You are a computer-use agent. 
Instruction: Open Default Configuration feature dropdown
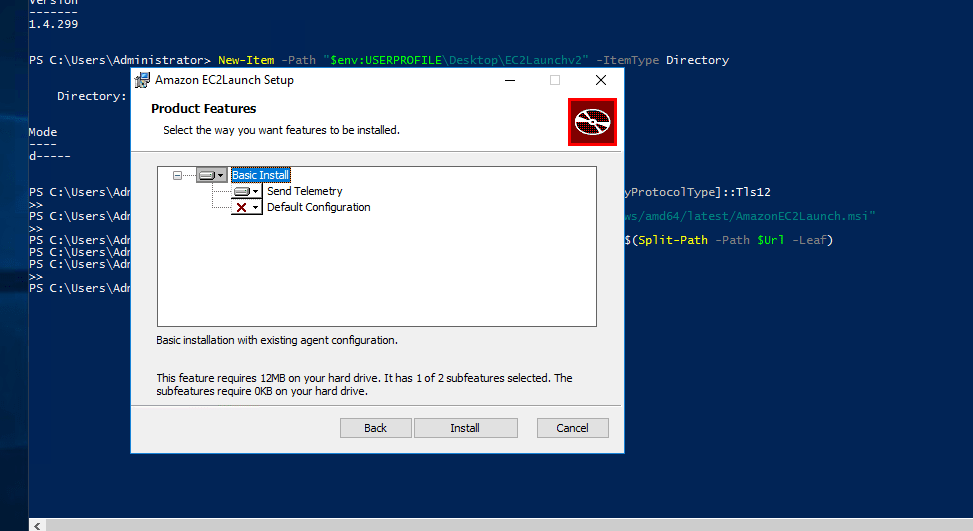coord(246,207)
